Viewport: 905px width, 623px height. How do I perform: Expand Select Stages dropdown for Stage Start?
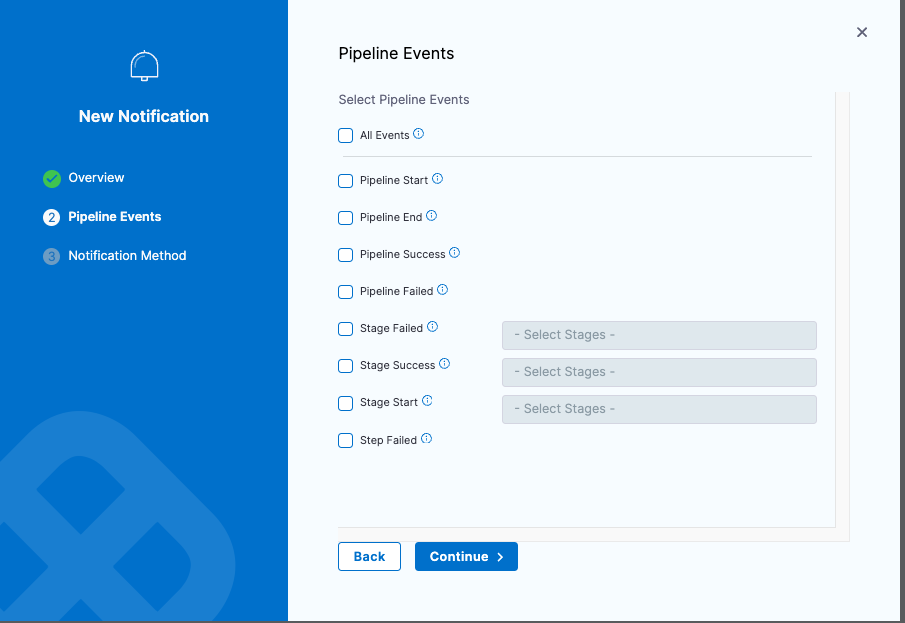coord(659,409)
